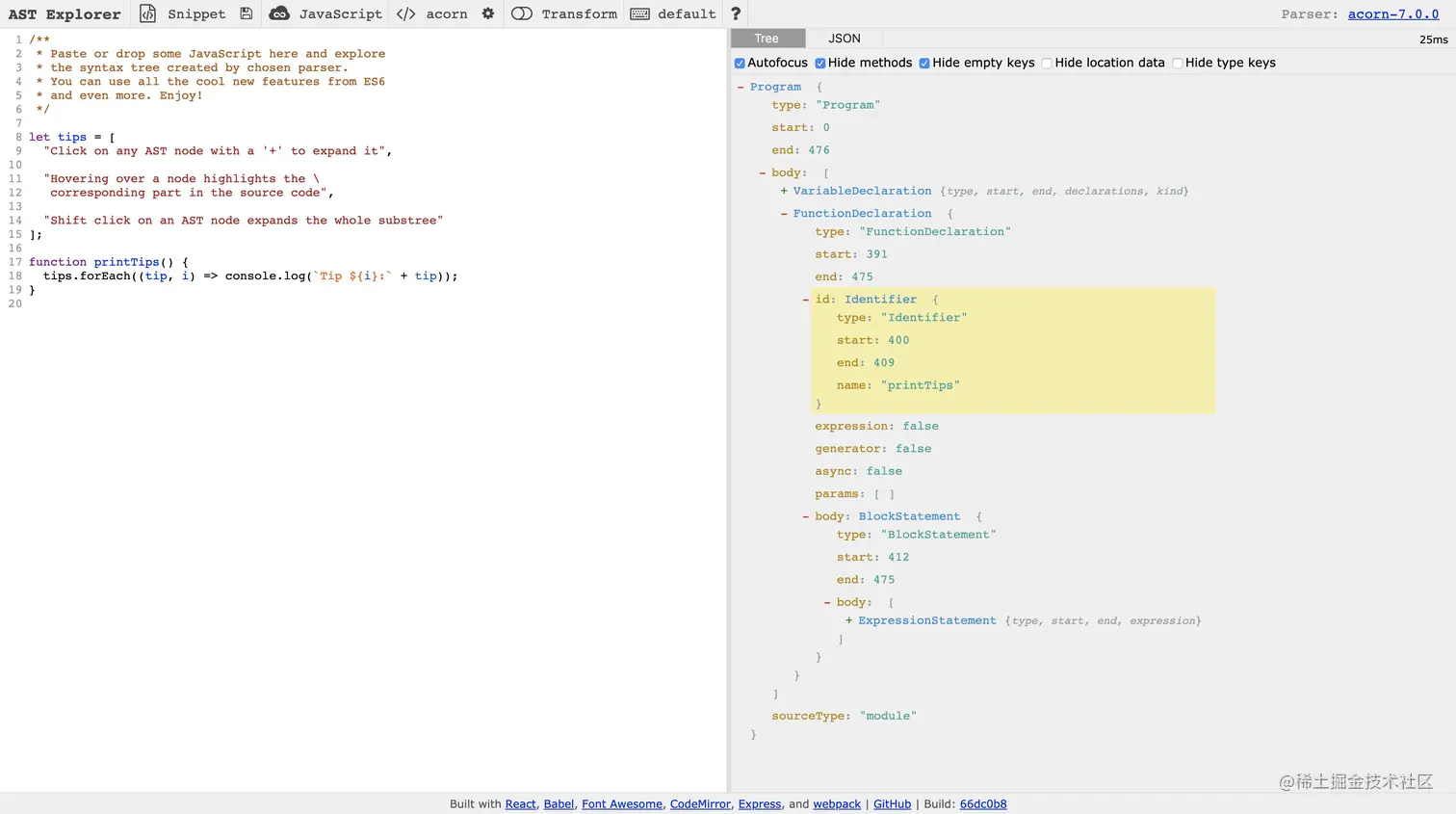The height and width of the screenshot is (814, 1456).
Task: Click the keyboard icon beside default
Action: click(x=639, y=13)
